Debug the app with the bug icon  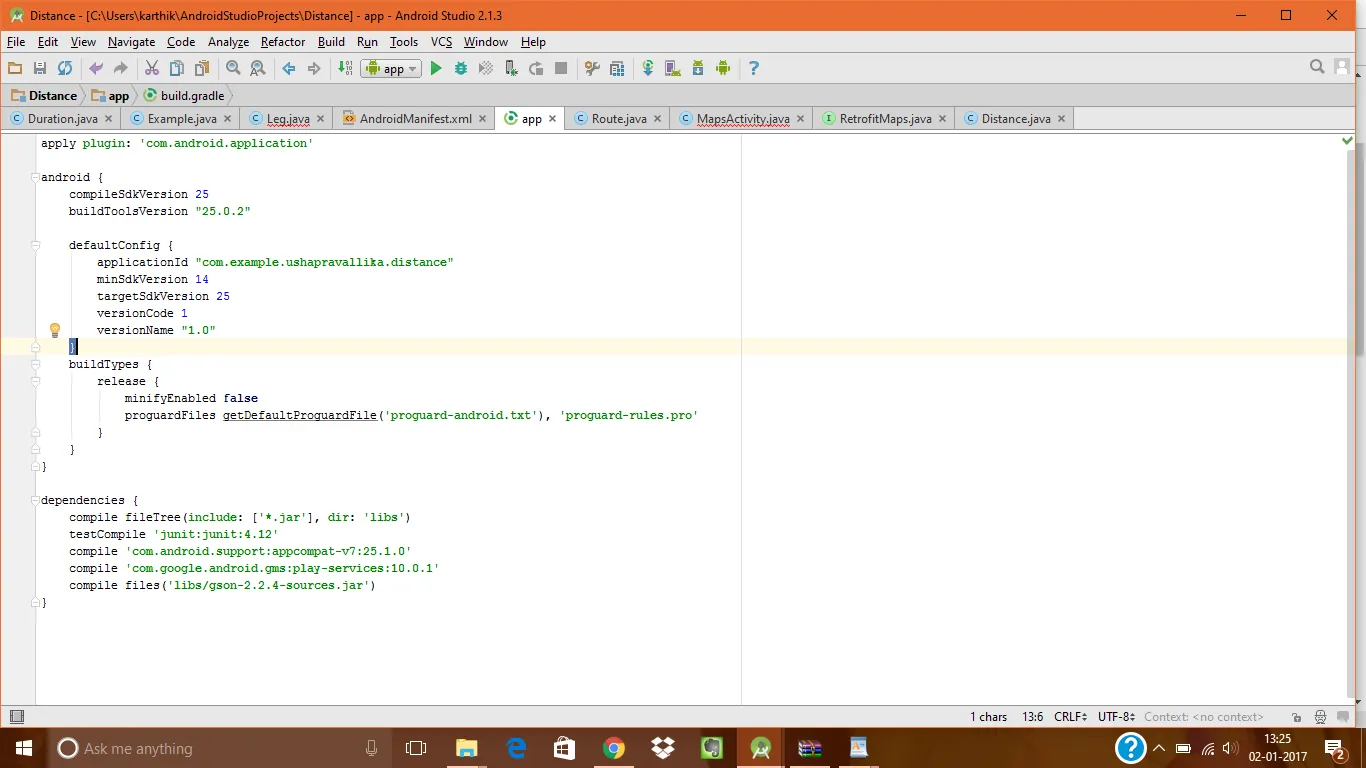click(x=461, y=68)
